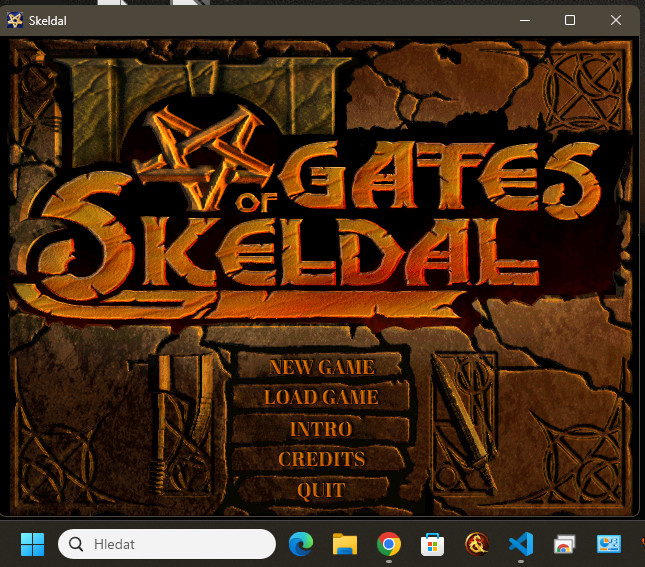
Task: Switch to Google Chrome in taskbar
Action: tap(389, 544)
